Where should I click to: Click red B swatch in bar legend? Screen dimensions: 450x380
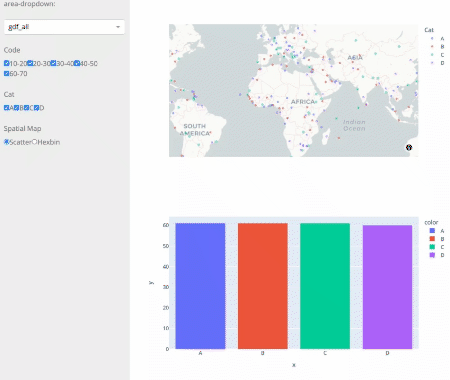point(432,239)
